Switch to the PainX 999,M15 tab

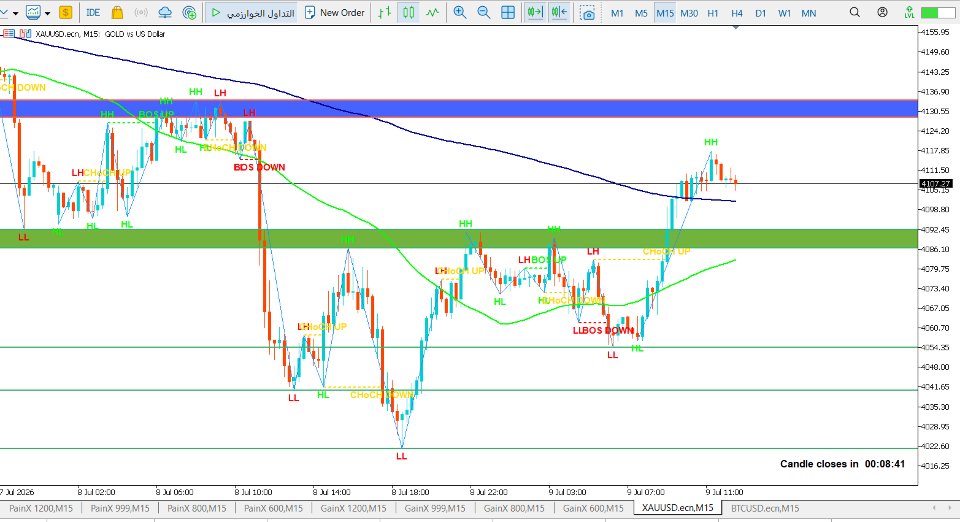tap(119, 508)
